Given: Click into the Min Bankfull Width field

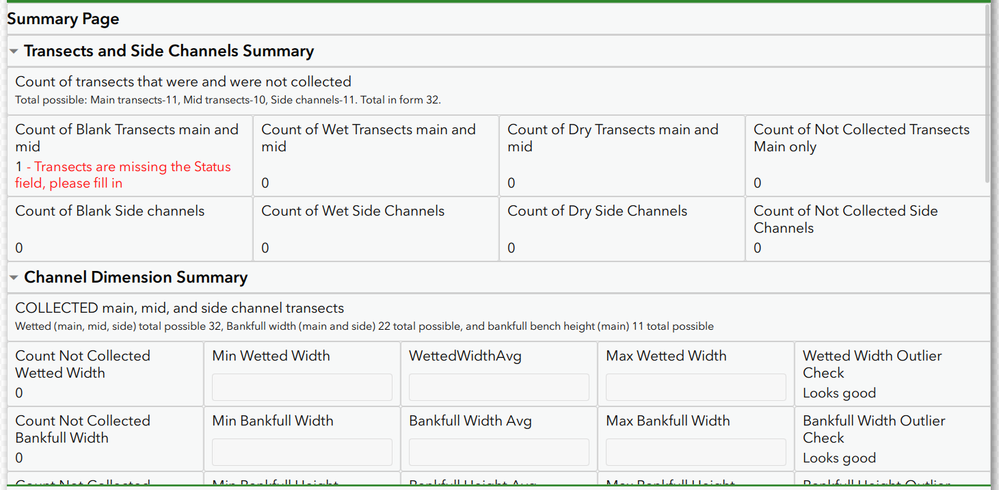Looking at the screenshot, I should tap(302, 452).
